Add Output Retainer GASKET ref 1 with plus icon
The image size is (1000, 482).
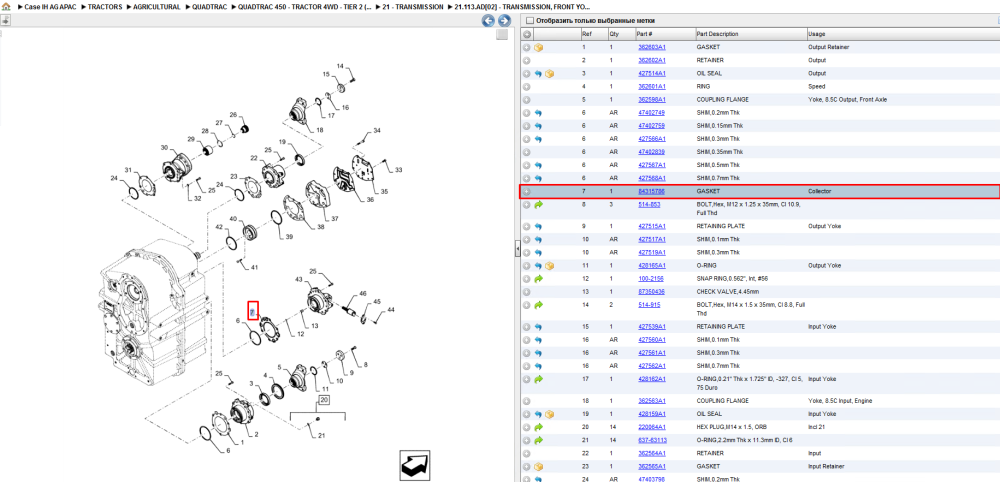click(527, 47)
